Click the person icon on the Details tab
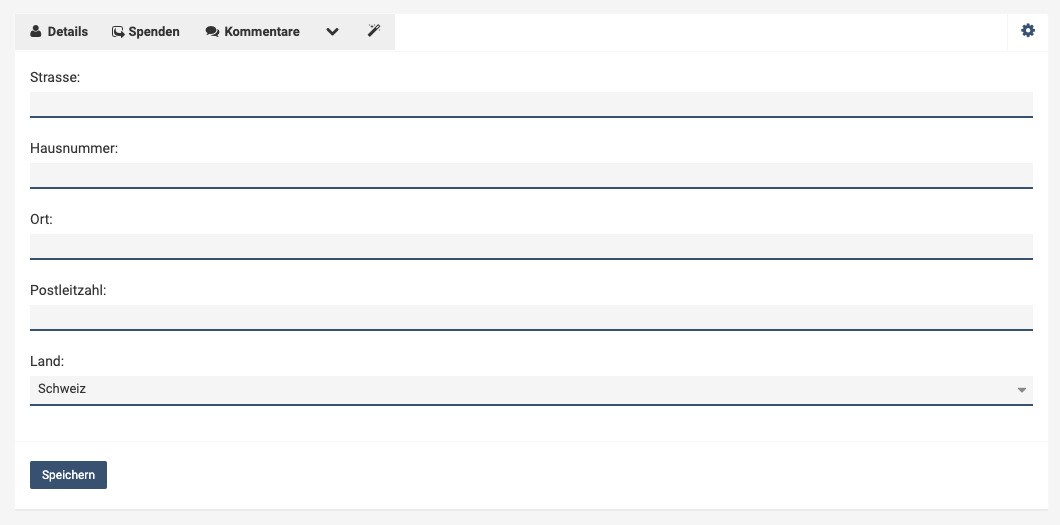Image resolution: width=1060 pixels, height=525 pixels. coord(36,32)
